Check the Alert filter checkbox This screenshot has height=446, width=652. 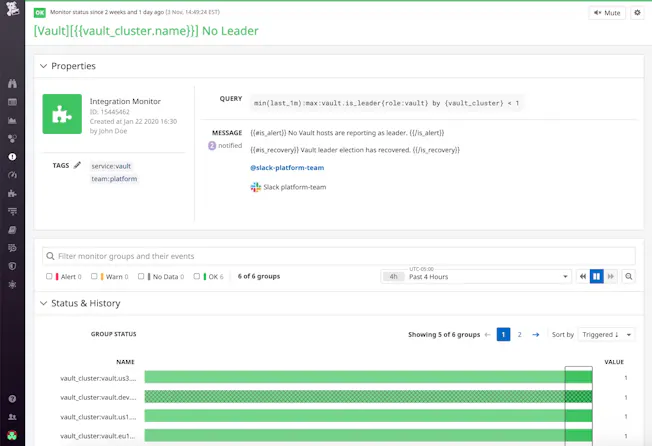coord(49,276)
